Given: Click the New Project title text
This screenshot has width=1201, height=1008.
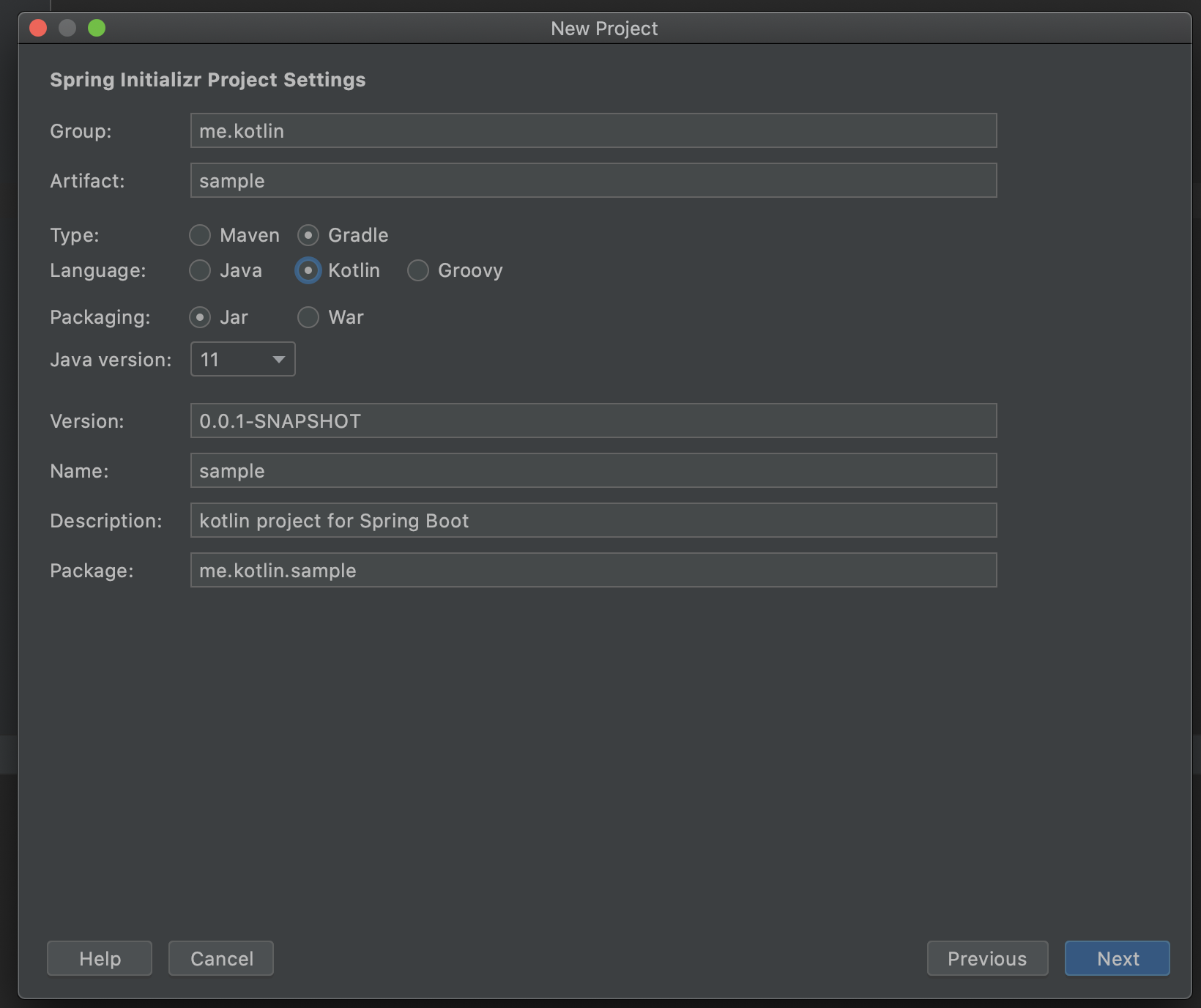Looking at the screenshot, I should click(x=604, y=29).
